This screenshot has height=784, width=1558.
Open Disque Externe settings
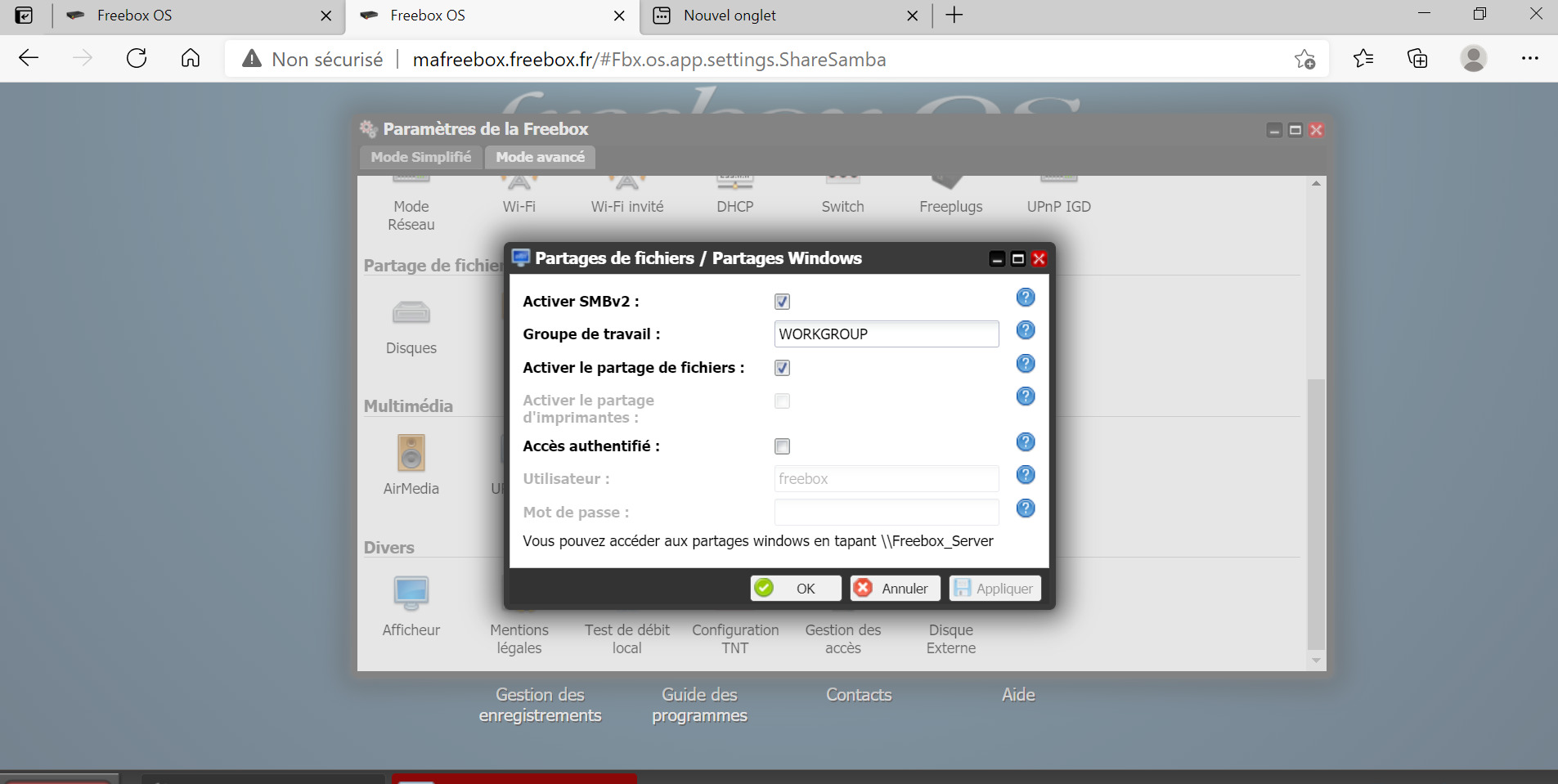pyautogui.click(x=951, y=638)
